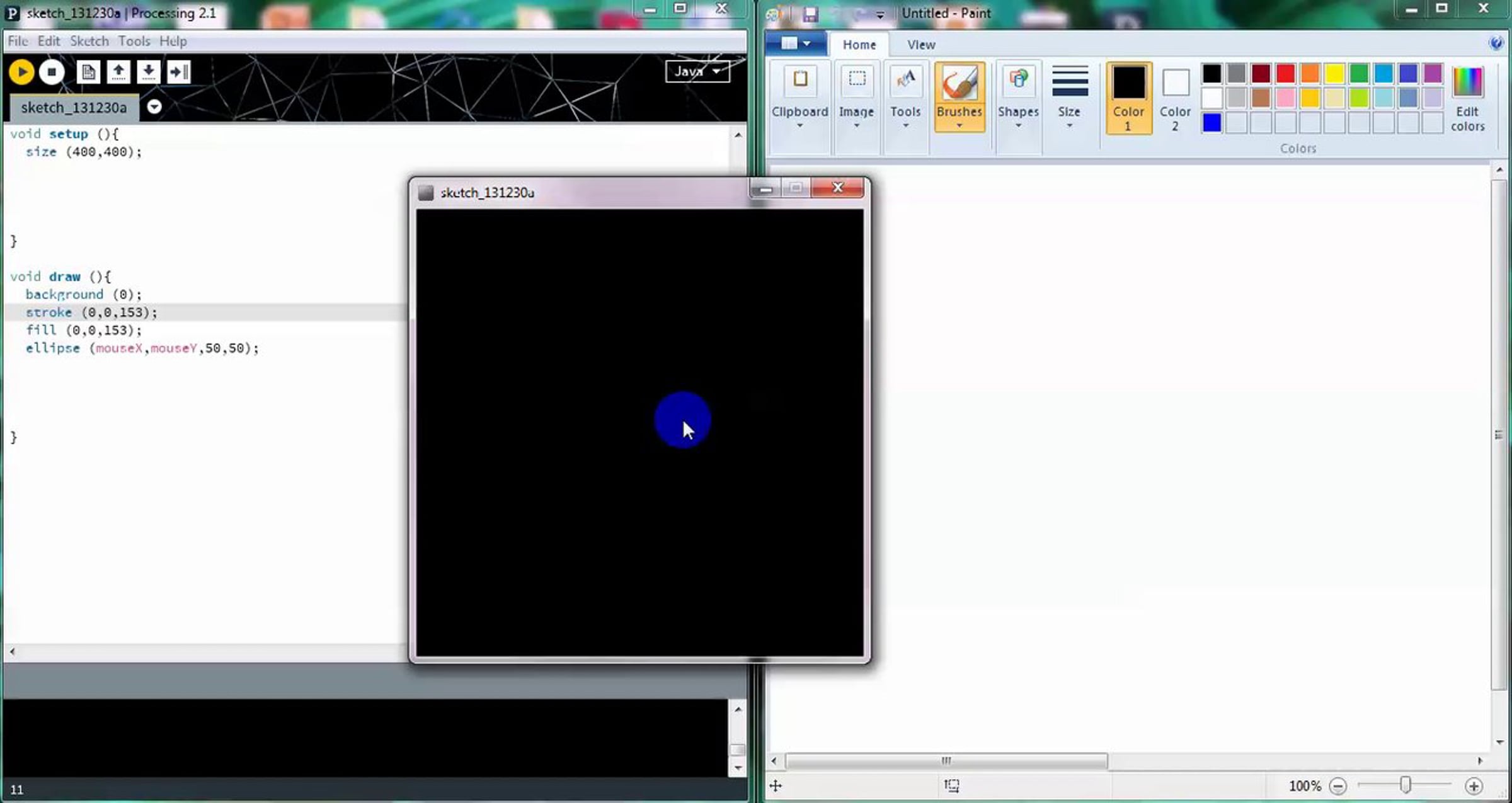
Task: Stop the running Processing sketch
Action: [52, 72]
